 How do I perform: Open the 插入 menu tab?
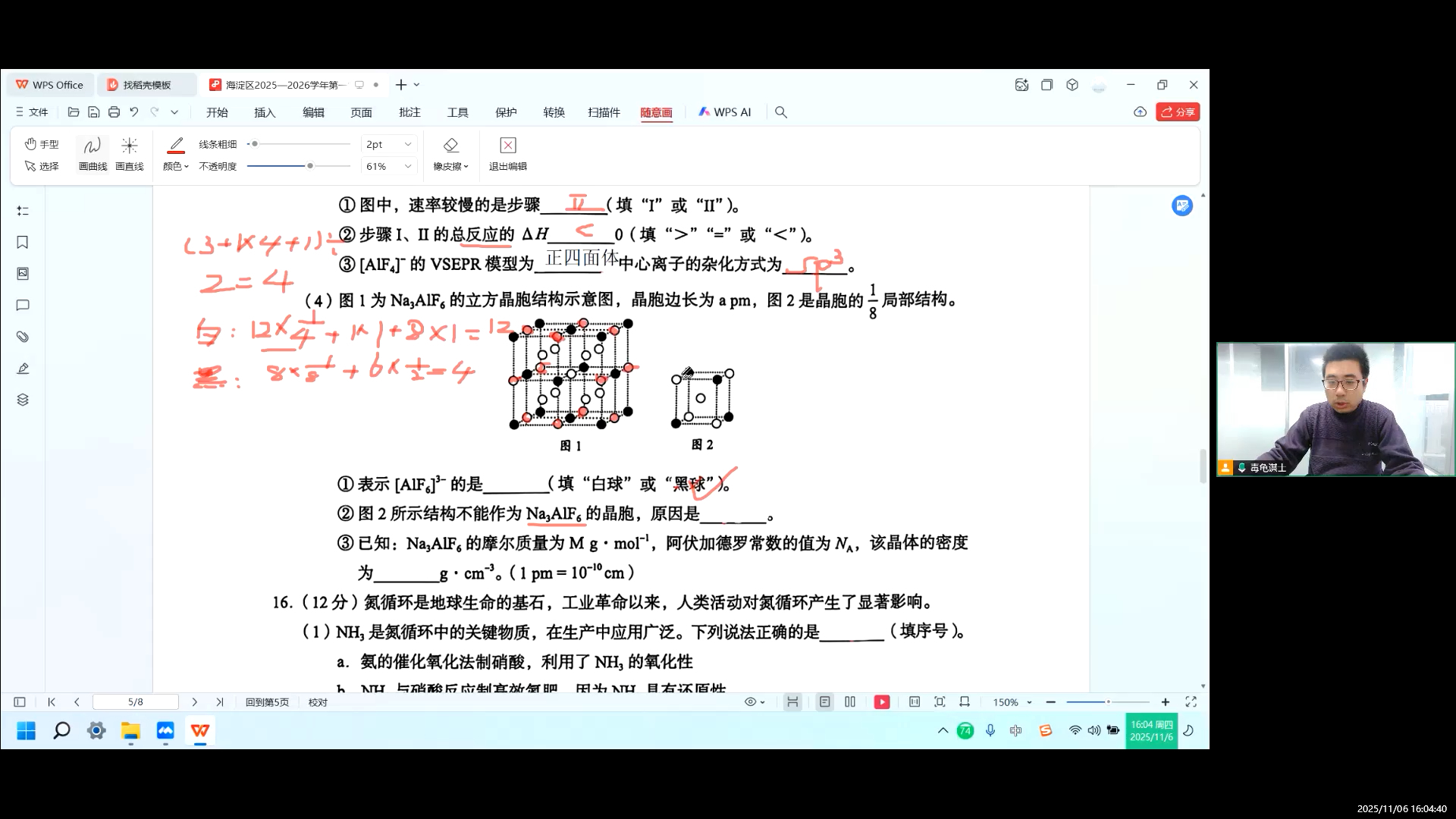click(264, 111)
